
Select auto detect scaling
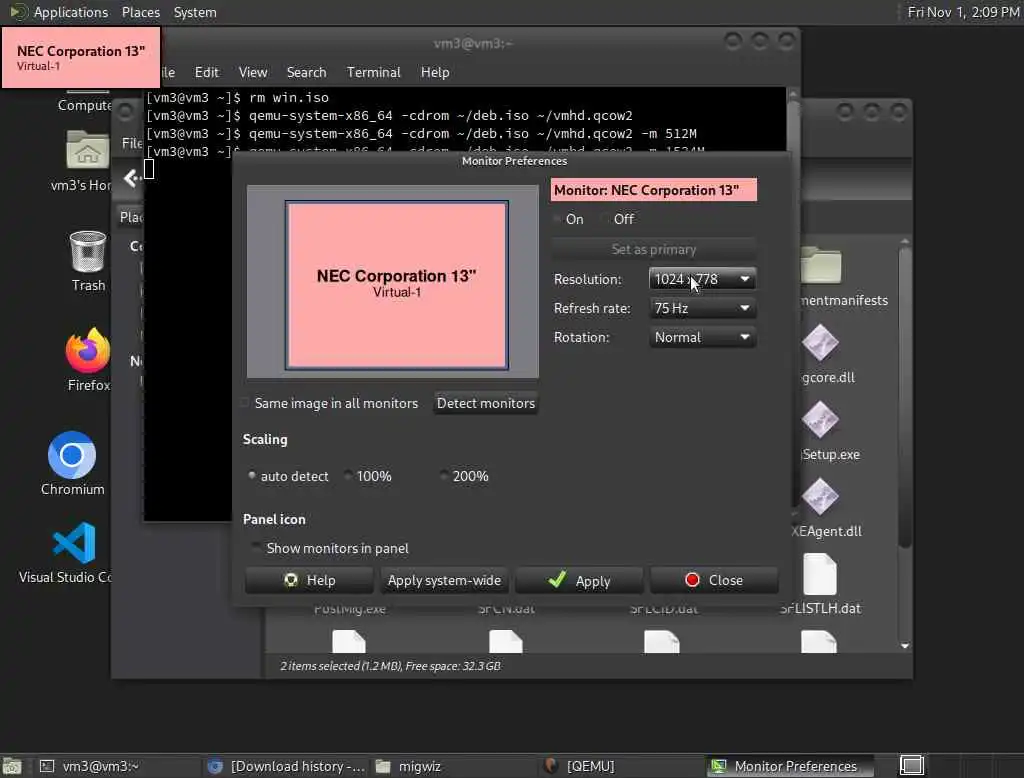click(287, 476)
